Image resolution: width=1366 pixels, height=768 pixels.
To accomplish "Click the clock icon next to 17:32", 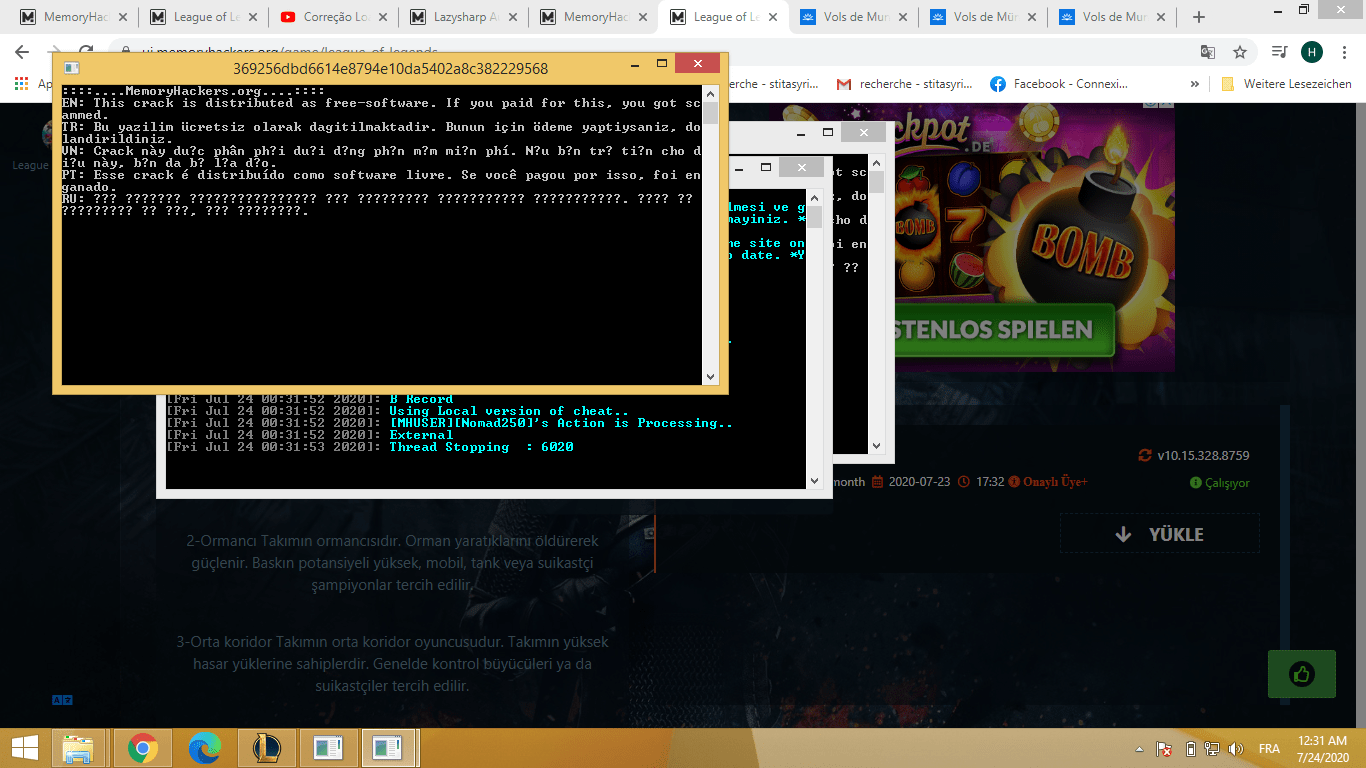I will pyautogui.click(x=964, y=482).
